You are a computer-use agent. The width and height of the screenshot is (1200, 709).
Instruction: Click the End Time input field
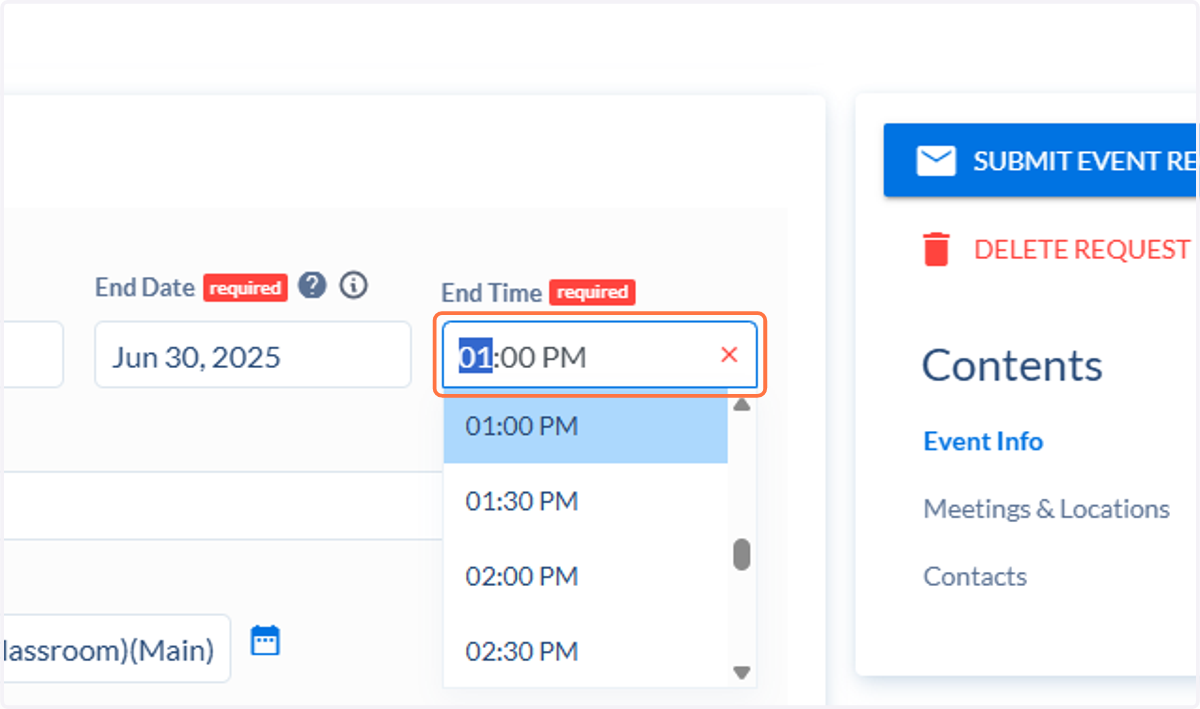point(599,355)
